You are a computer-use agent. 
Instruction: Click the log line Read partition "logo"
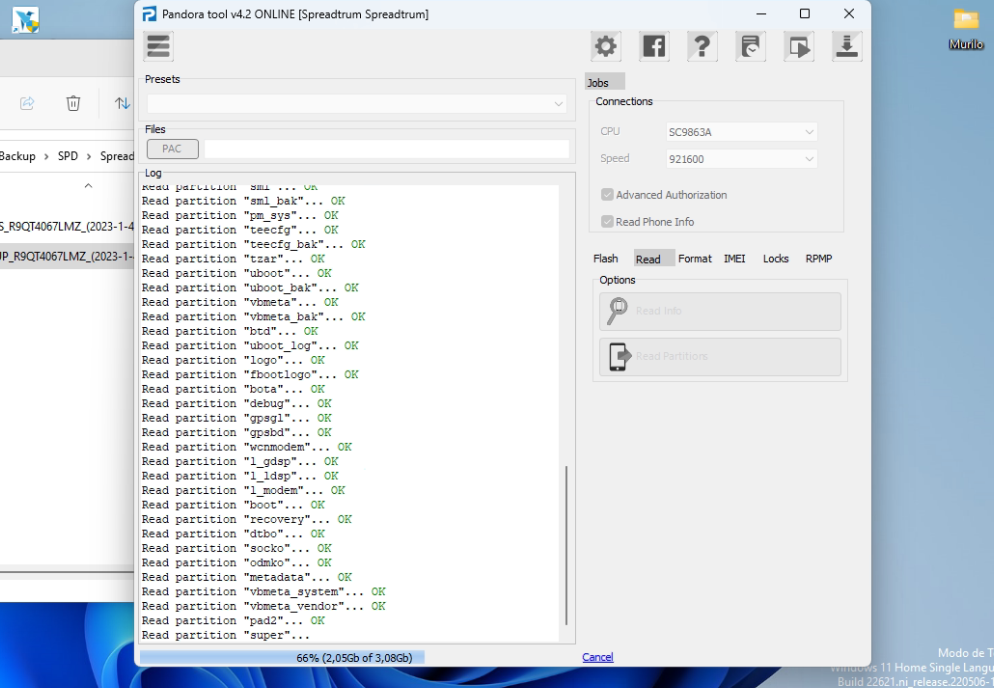coord(233,360)
